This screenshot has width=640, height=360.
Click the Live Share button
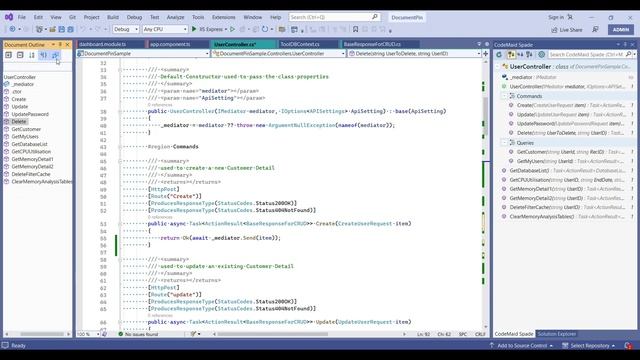coord(567,30)
